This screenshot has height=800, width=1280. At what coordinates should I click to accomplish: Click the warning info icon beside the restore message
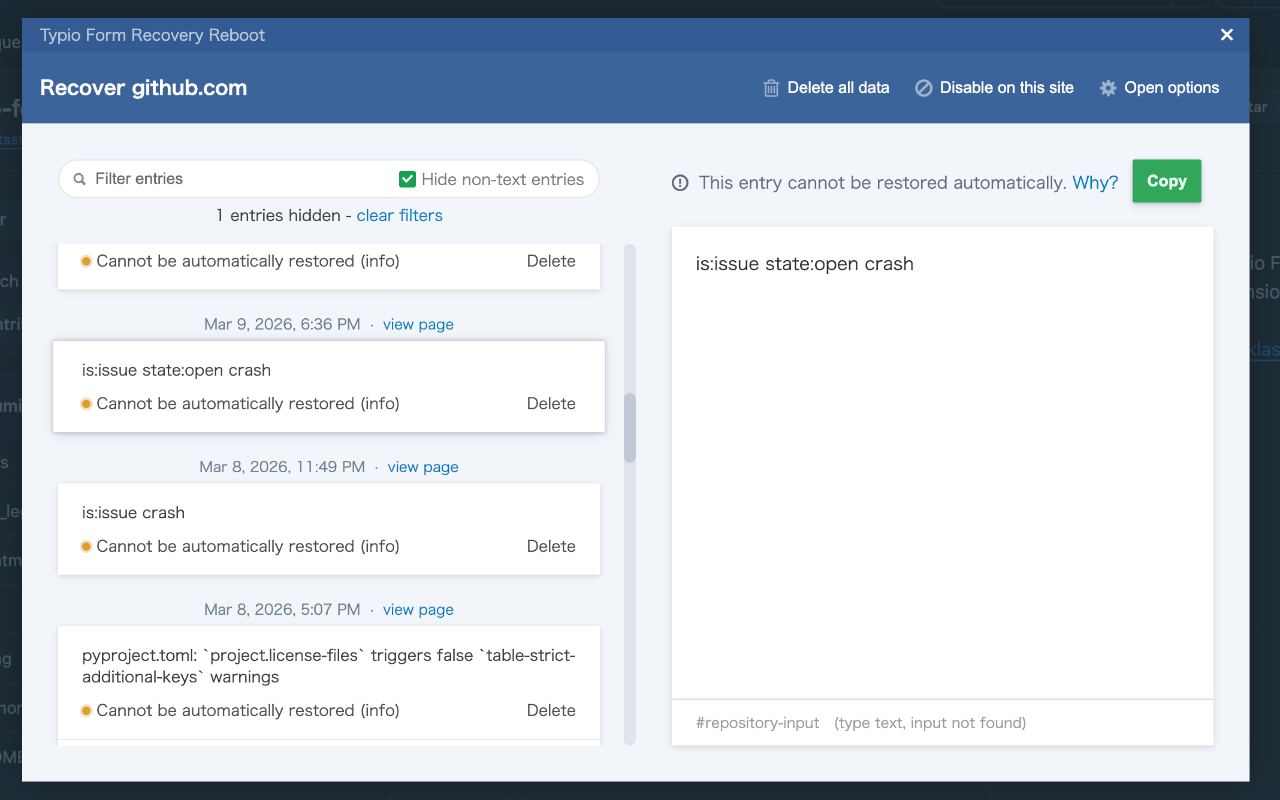680,183
